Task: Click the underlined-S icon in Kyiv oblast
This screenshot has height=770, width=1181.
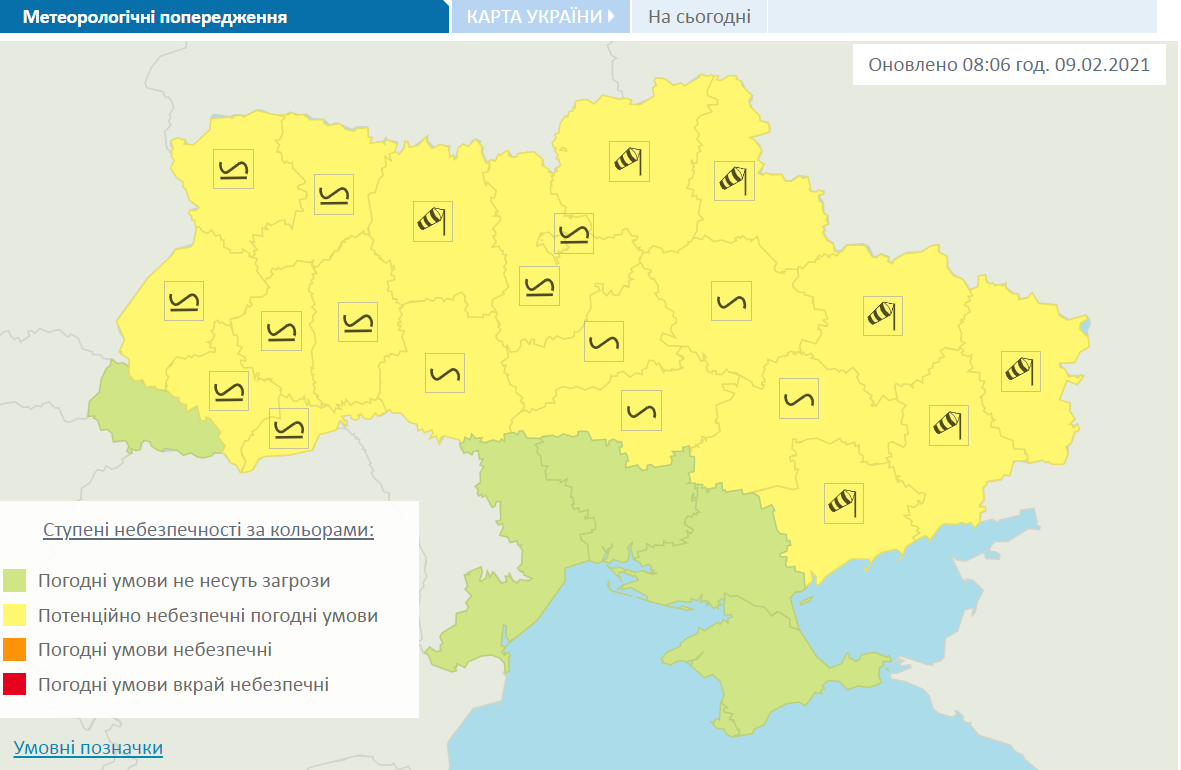Action: click(539, 286)
